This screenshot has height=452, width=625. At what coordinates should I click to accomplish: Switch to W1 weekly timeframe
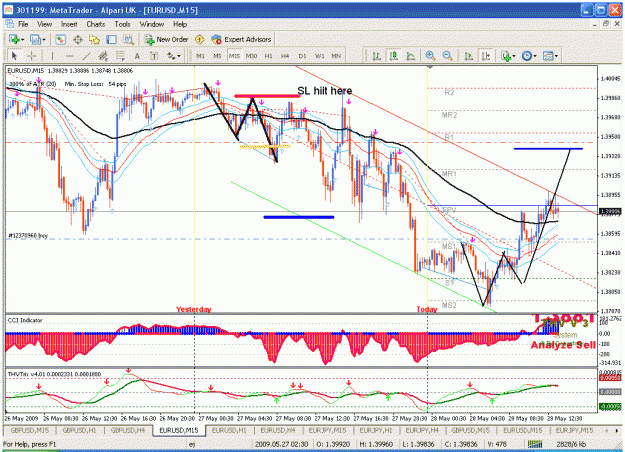(320, 56)
